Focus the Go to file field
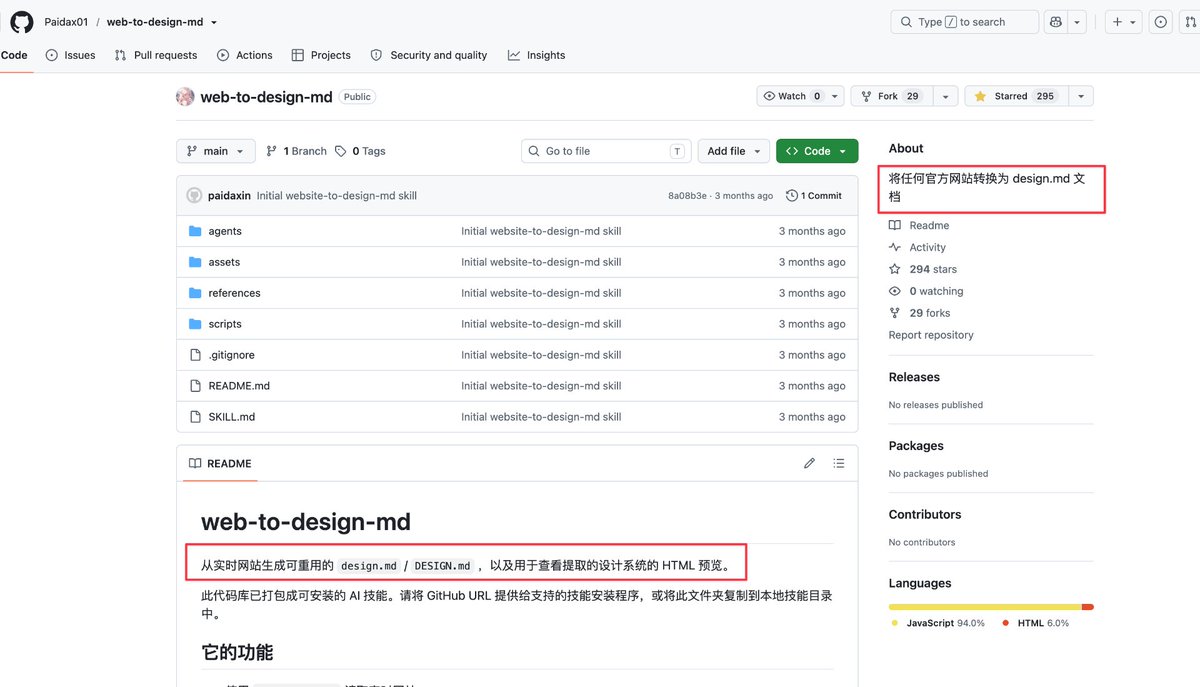This screenshot has height=687, width=1200. (x=606, y=151)
